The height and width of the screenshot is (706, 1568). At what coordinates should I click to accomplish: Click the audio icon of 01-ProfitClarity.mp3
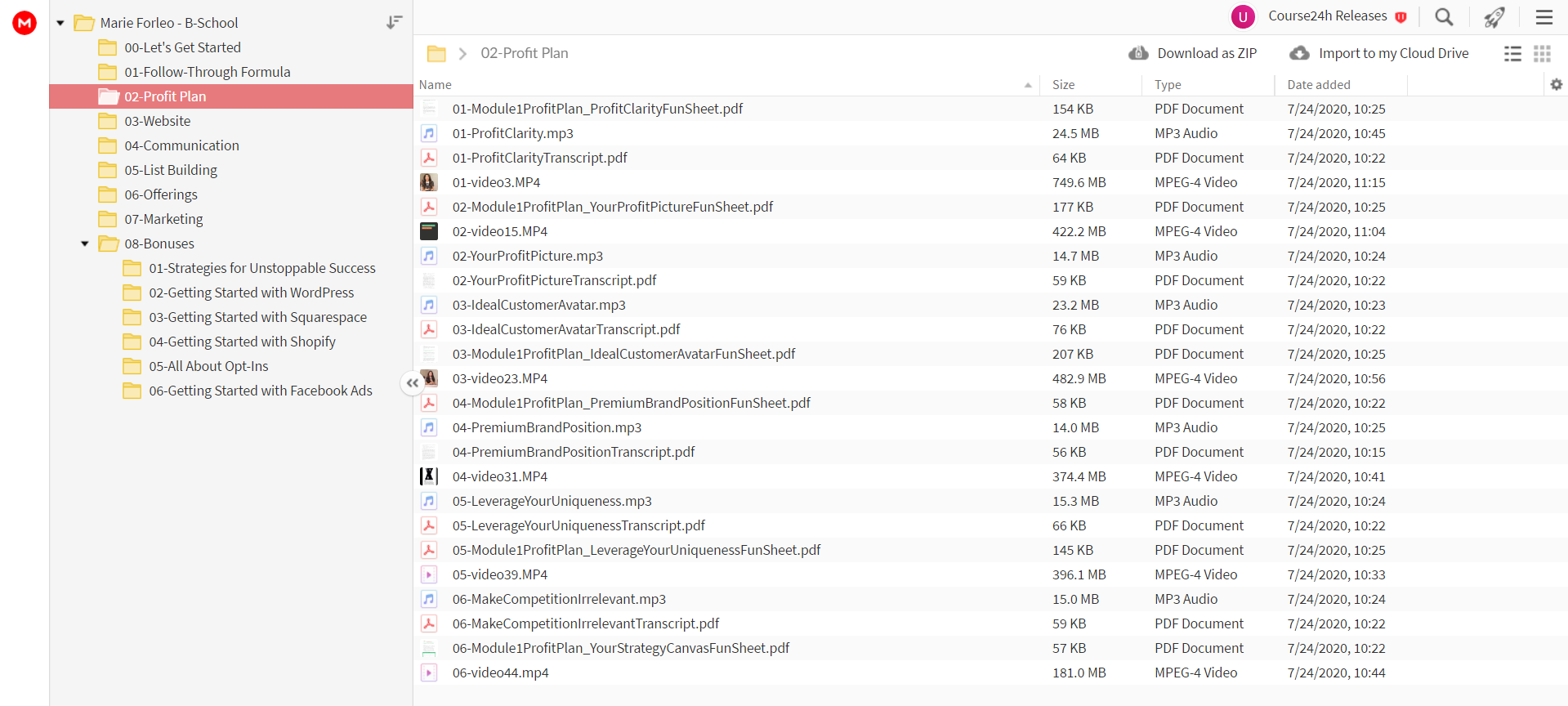429,133
